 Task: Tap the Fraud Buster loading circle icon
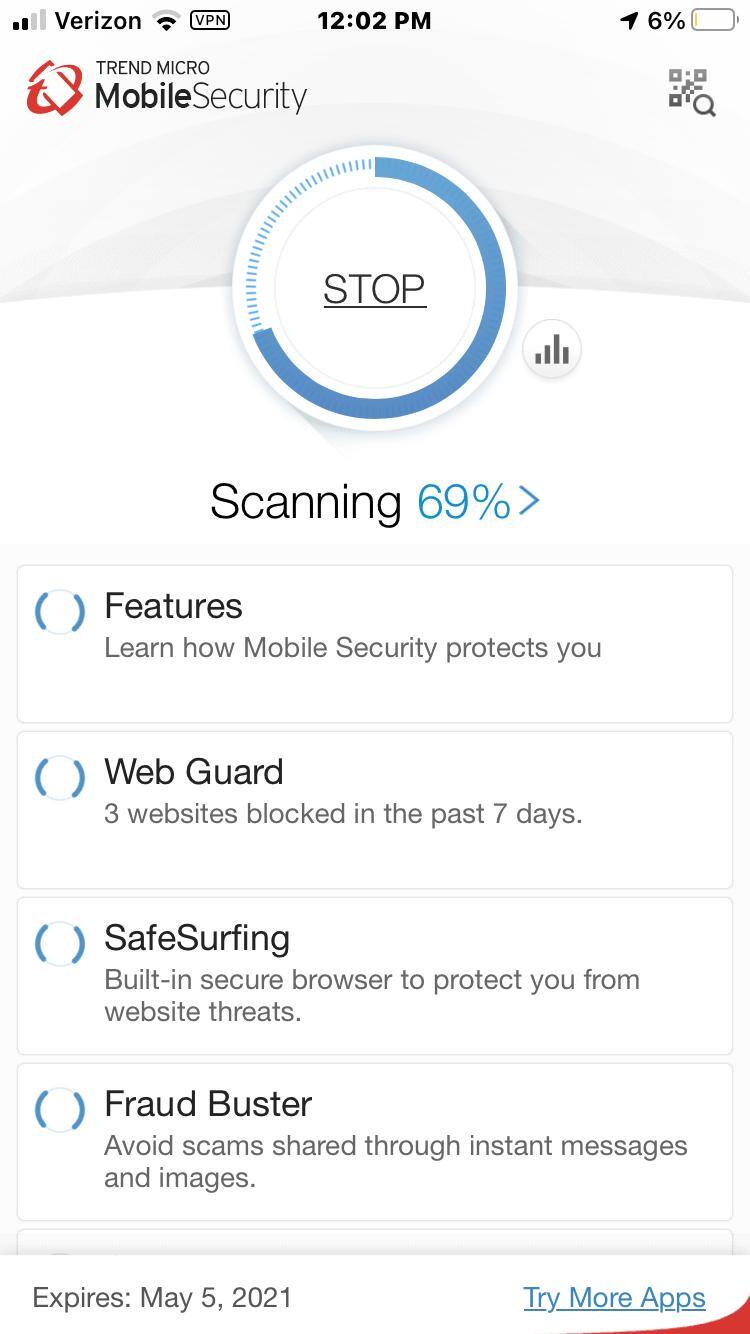click(x=60, y=1108)
